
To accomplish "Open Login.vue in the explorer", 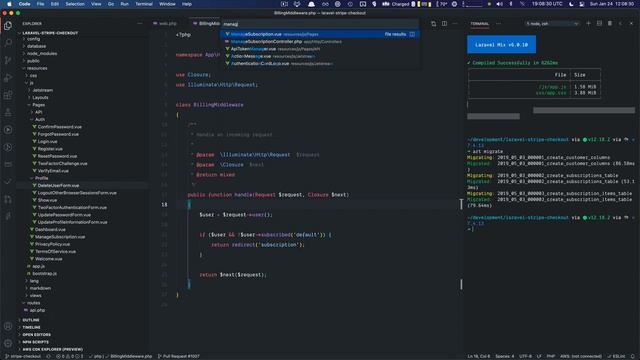I will pyautogui.click(x=47, y=142).
